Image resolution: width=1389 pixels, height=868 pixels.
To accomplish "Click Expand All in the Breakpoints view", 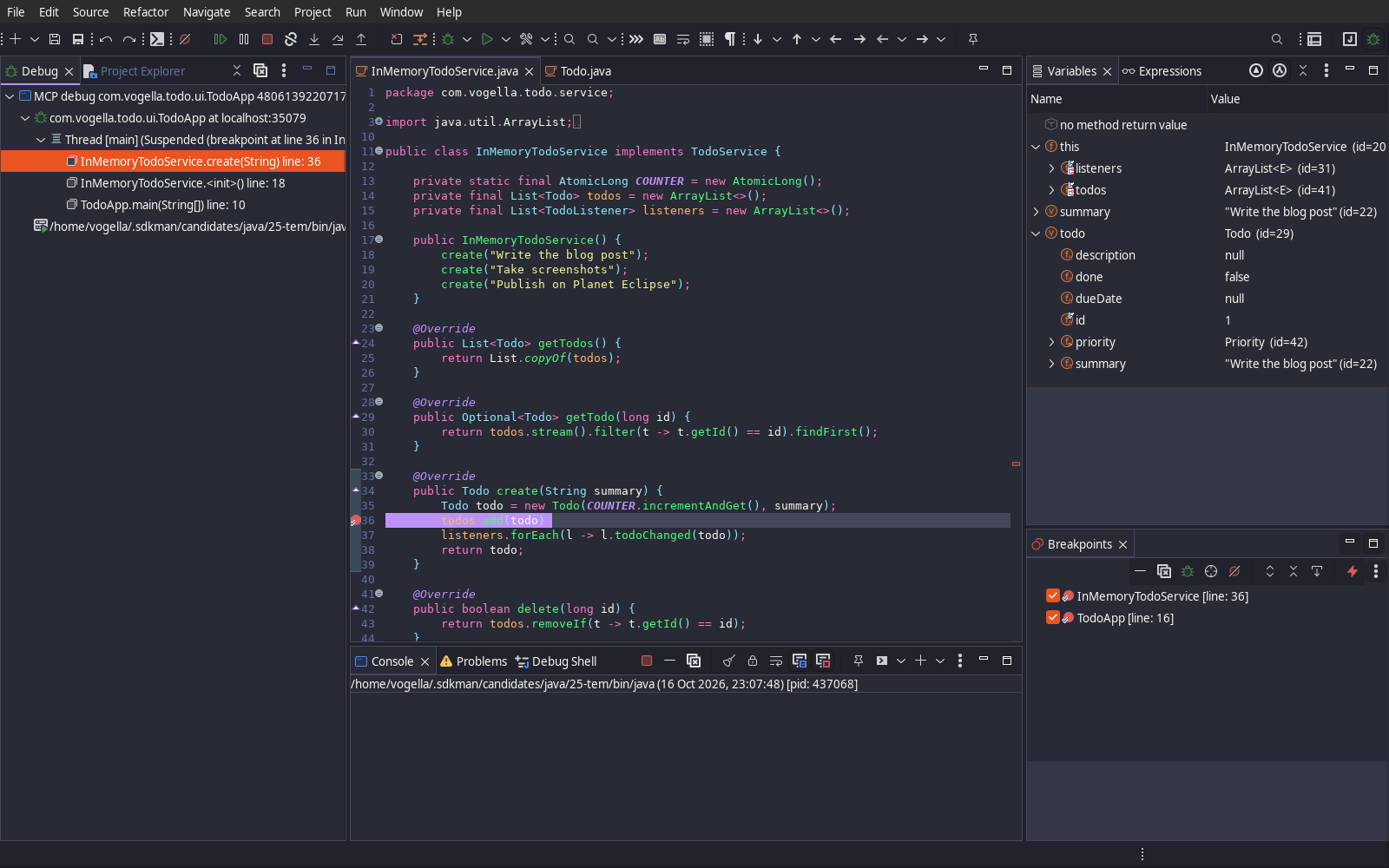I will point(1270,571).
